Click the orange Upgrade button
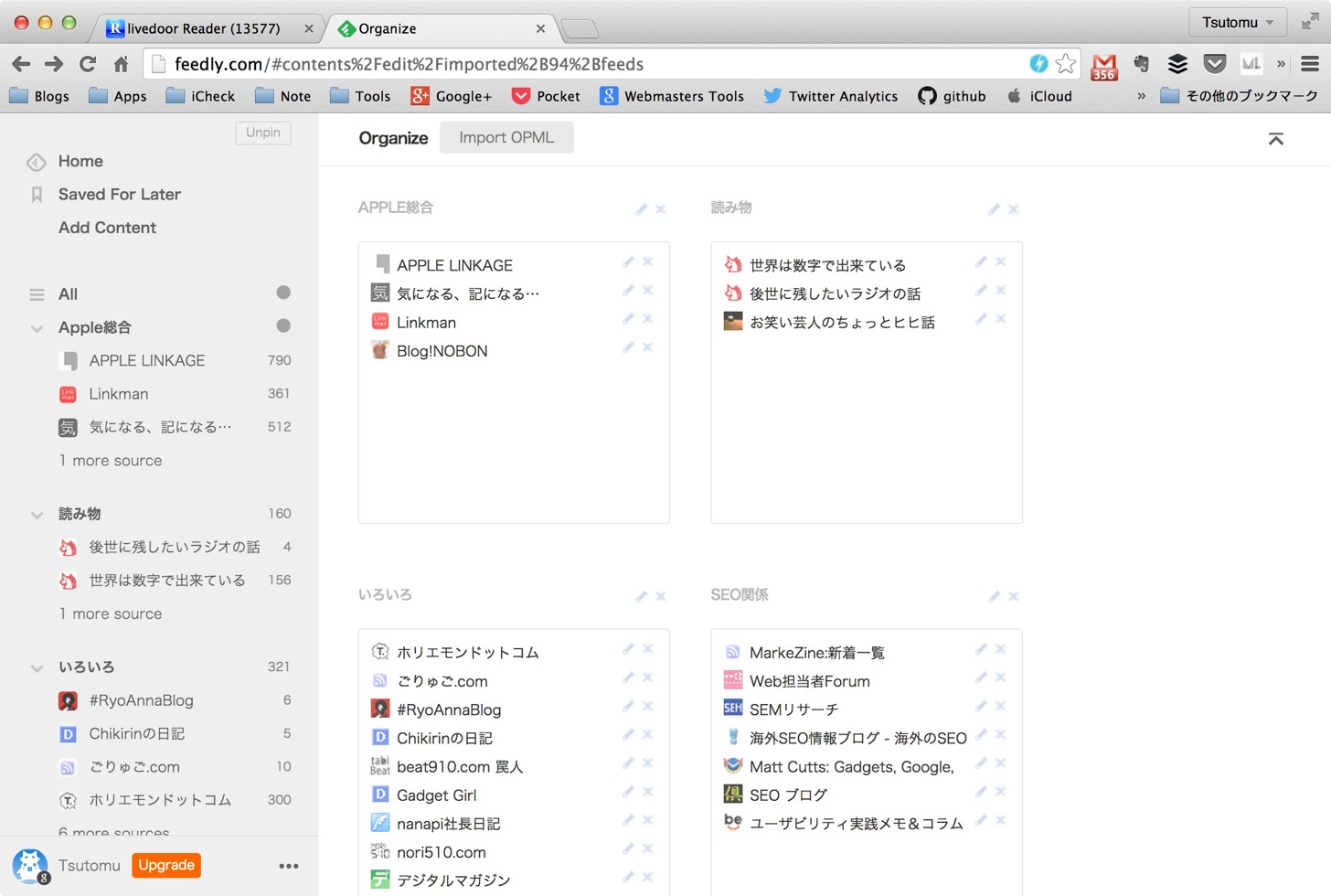 [x=166, y=865]
